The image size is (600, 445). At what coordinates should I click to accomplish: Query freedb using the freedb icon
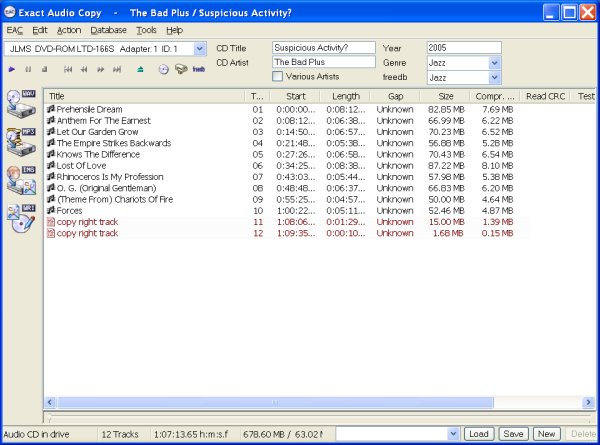point(199,69)
